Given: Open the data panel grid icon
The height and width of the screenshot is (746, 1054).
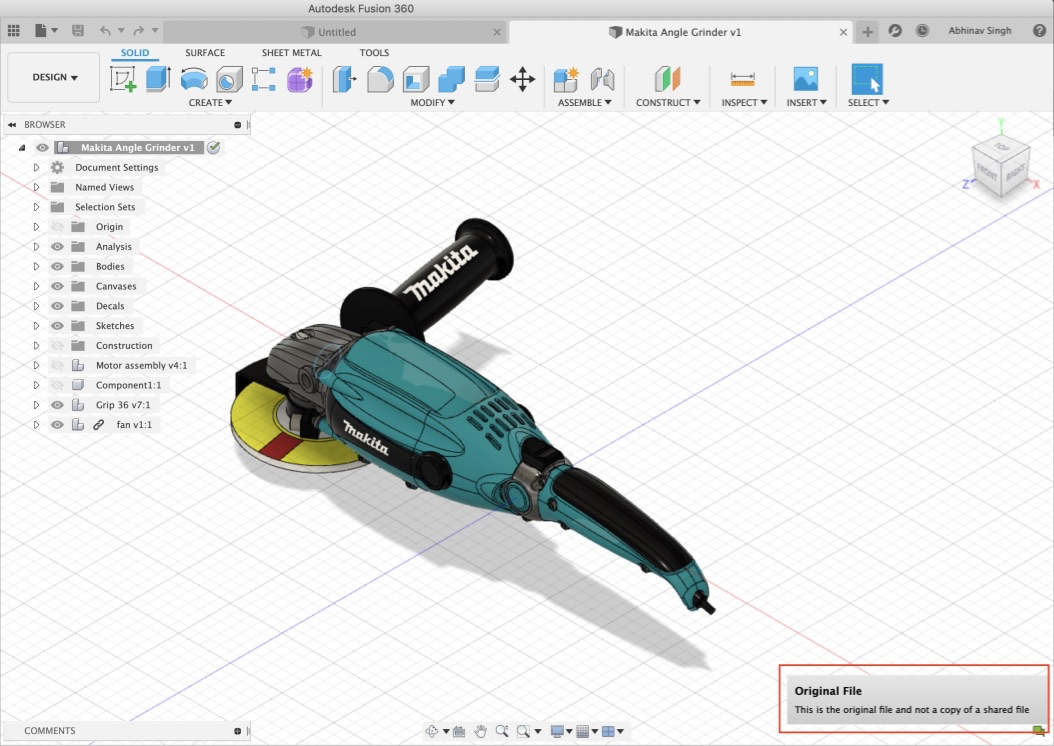Looking at the screenshot, I should (13, 31).
